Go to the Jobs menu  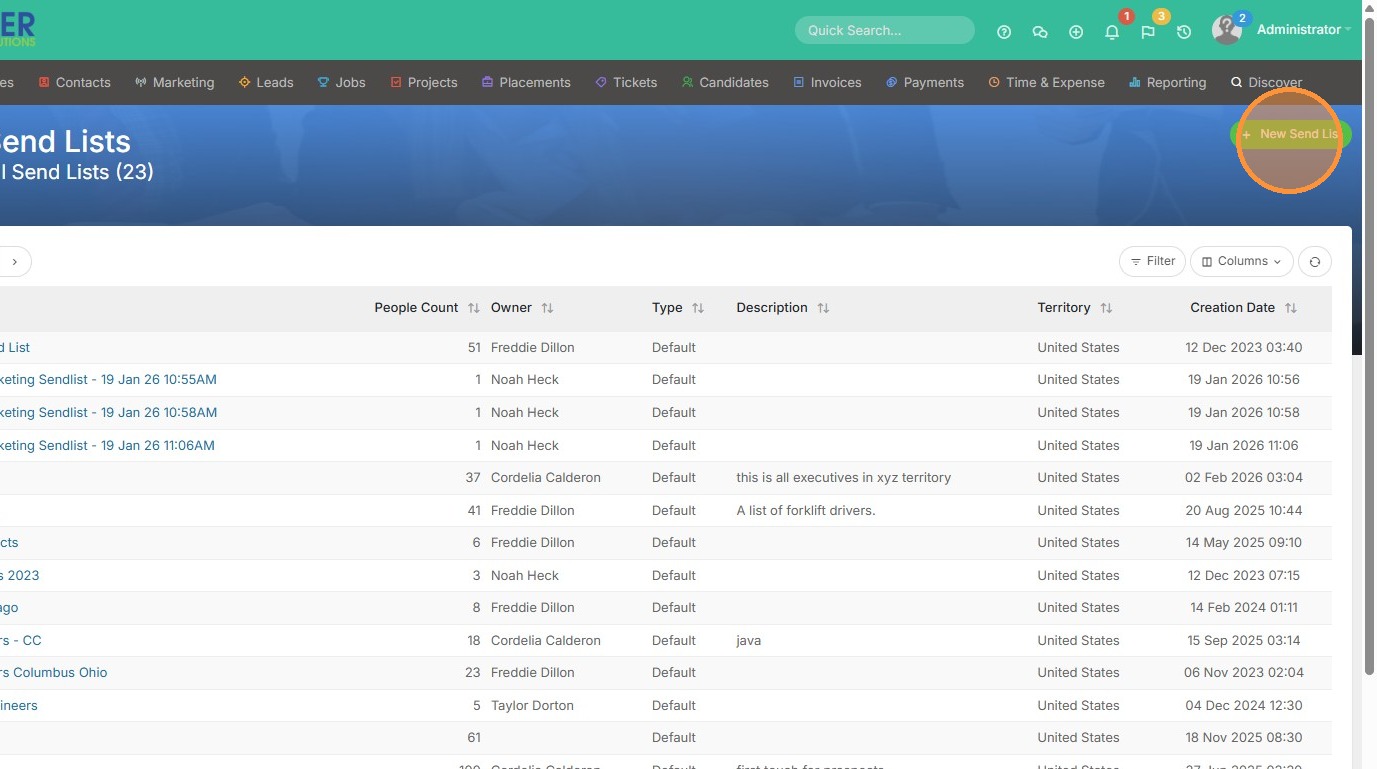[341, 83]
